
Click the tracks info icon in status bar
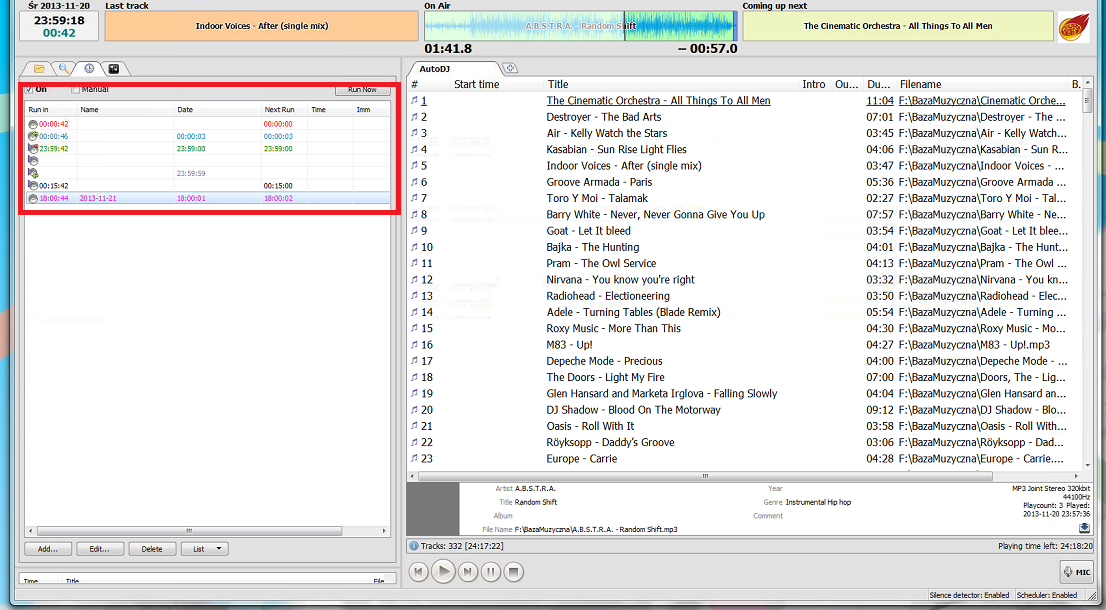(x=413, y=546)
